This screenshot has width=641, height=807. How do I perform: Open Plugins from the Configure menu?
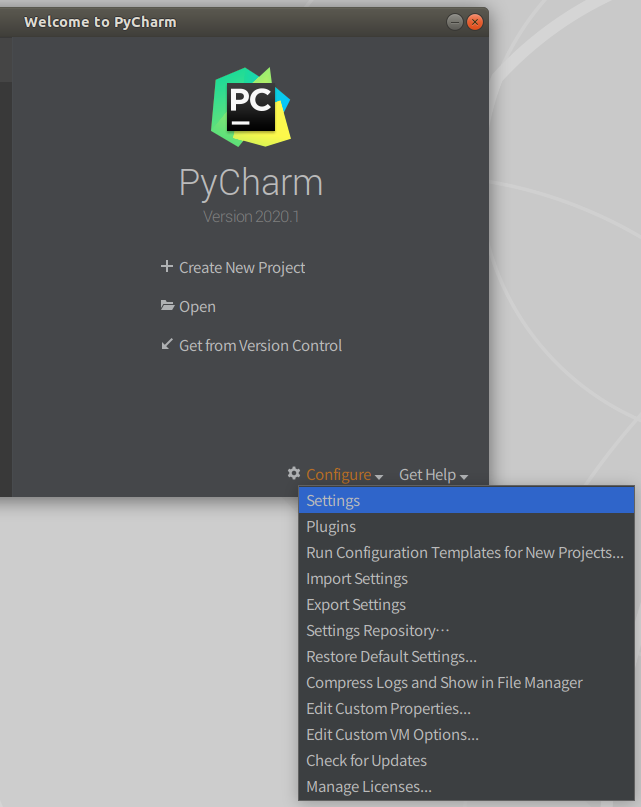466,527
